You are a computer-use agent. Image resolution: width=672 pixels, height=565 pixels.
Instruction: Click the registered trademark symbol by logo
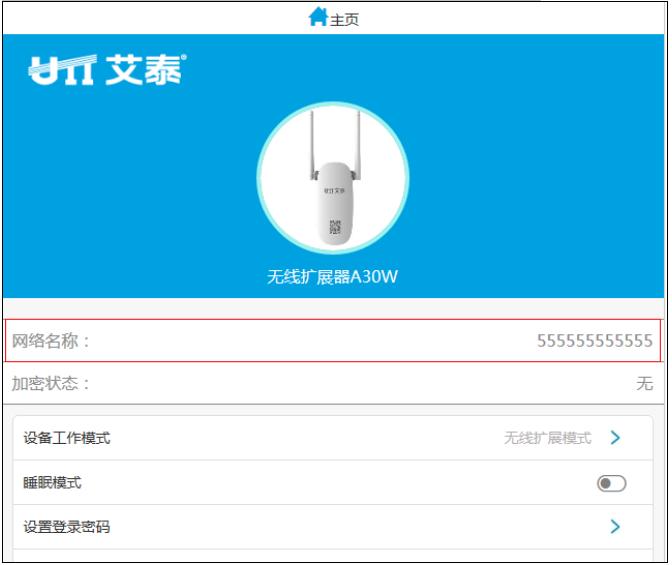click(x=184, y=57)
